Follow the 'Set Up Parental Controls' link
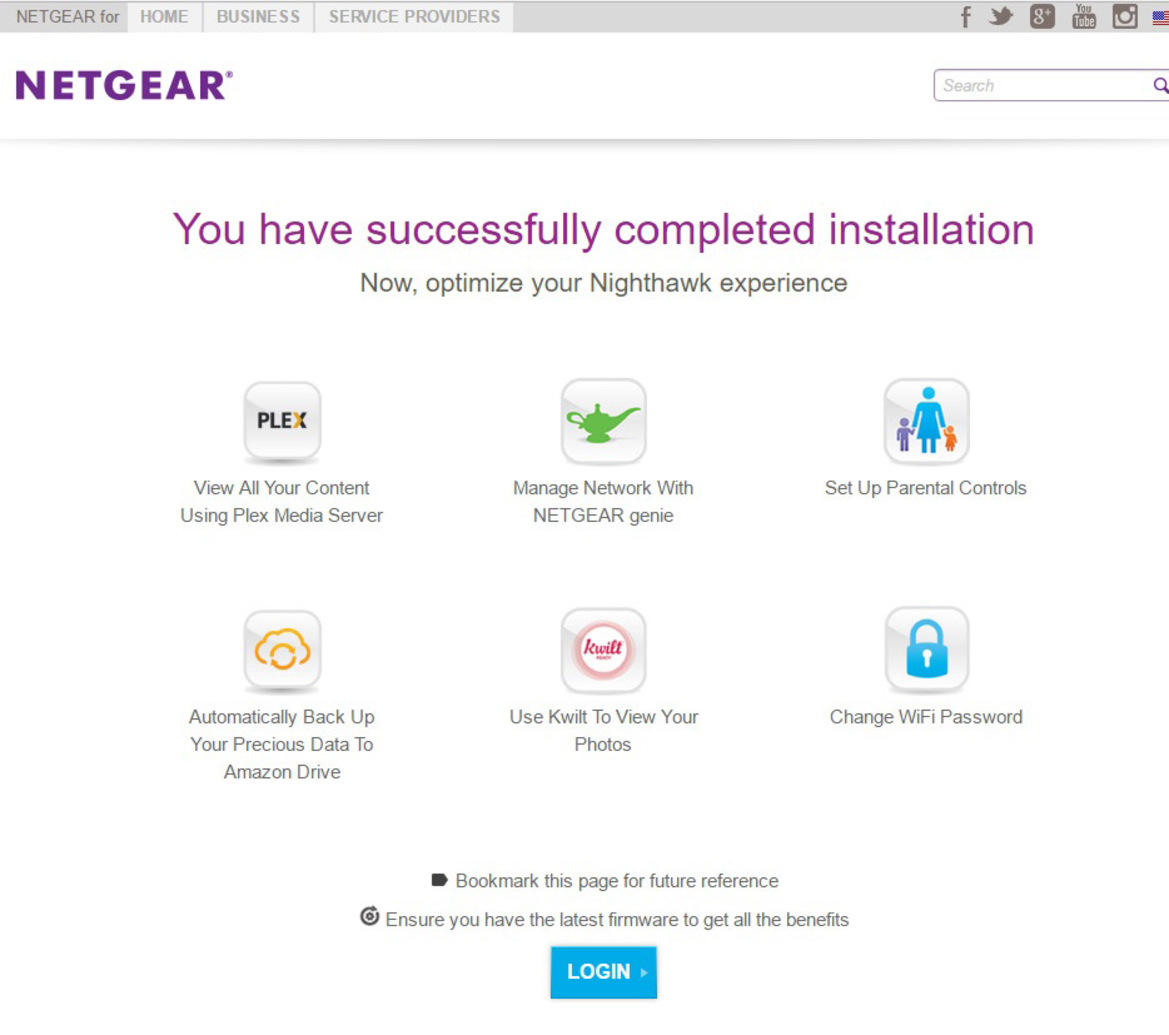The width and height of the screenshot is (1169, 1035). (x=926, y=488)
